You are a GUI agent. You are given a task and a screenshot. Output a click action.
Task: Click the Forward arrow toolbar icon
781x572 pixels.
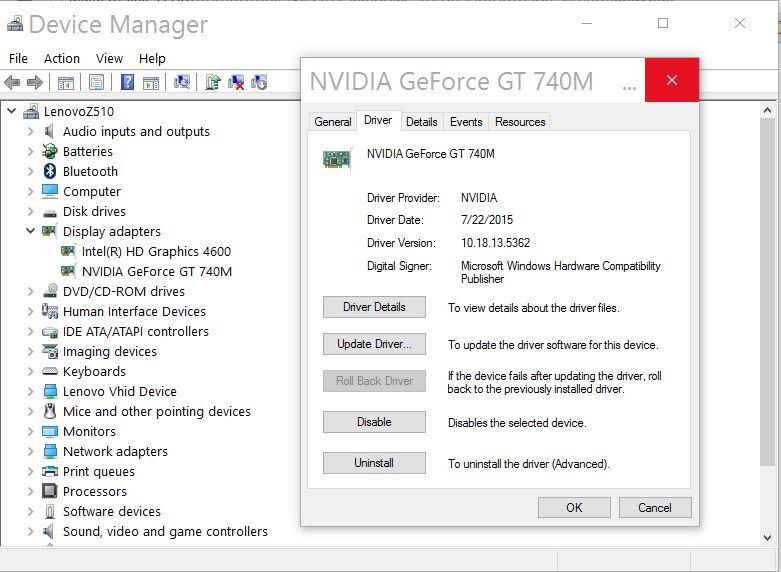pyautogui.click(x=35, y=82)
